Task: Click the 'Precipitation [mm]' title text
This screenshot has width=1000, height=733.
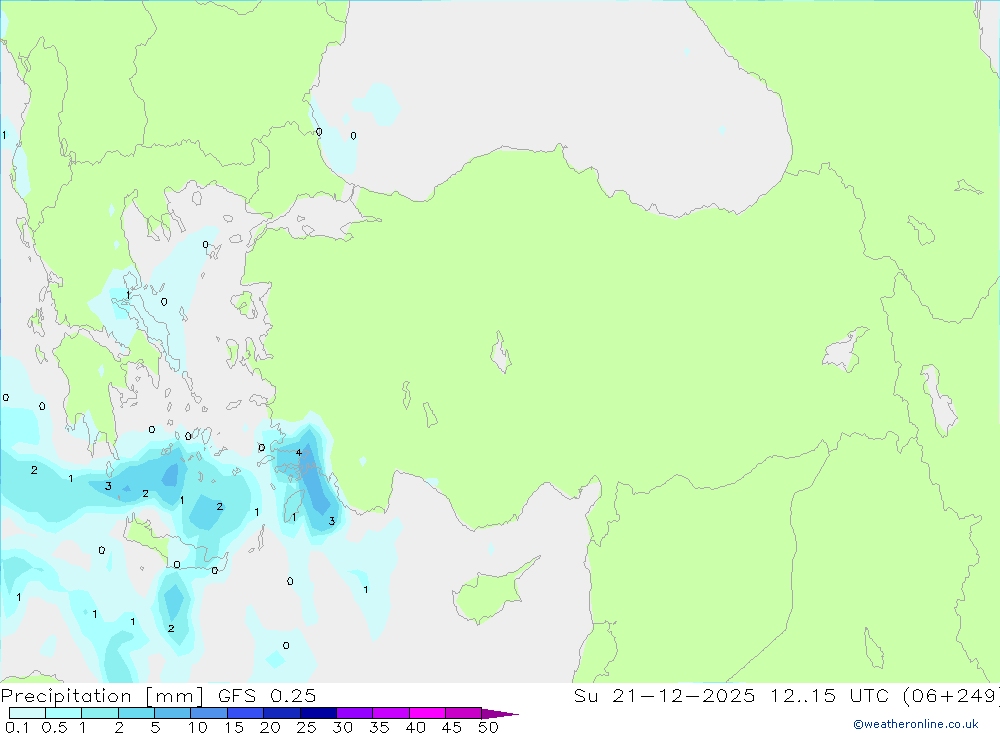Action: 102,696
